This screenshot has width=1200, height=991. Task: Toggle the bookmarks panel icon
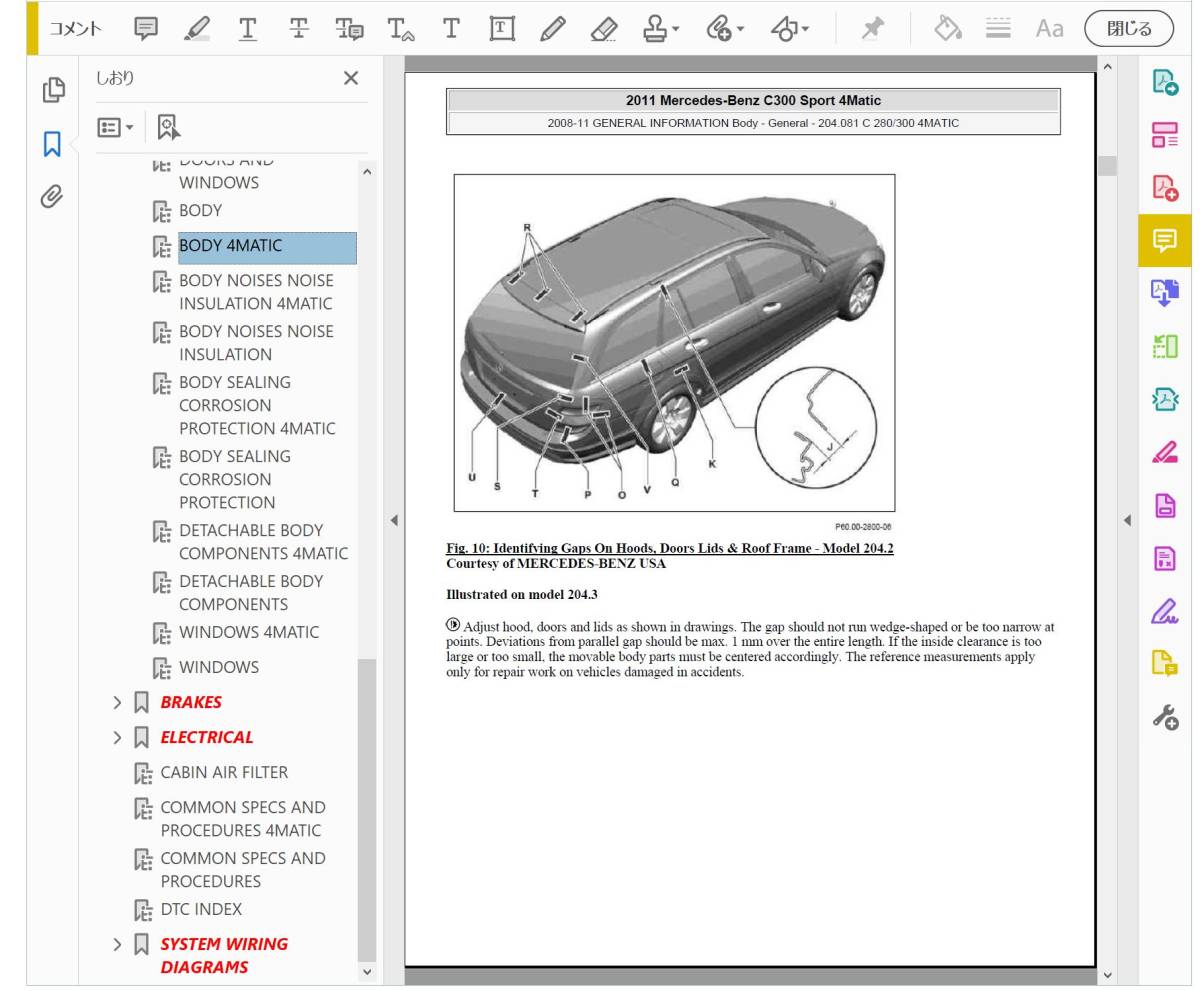tap(53, 143)
